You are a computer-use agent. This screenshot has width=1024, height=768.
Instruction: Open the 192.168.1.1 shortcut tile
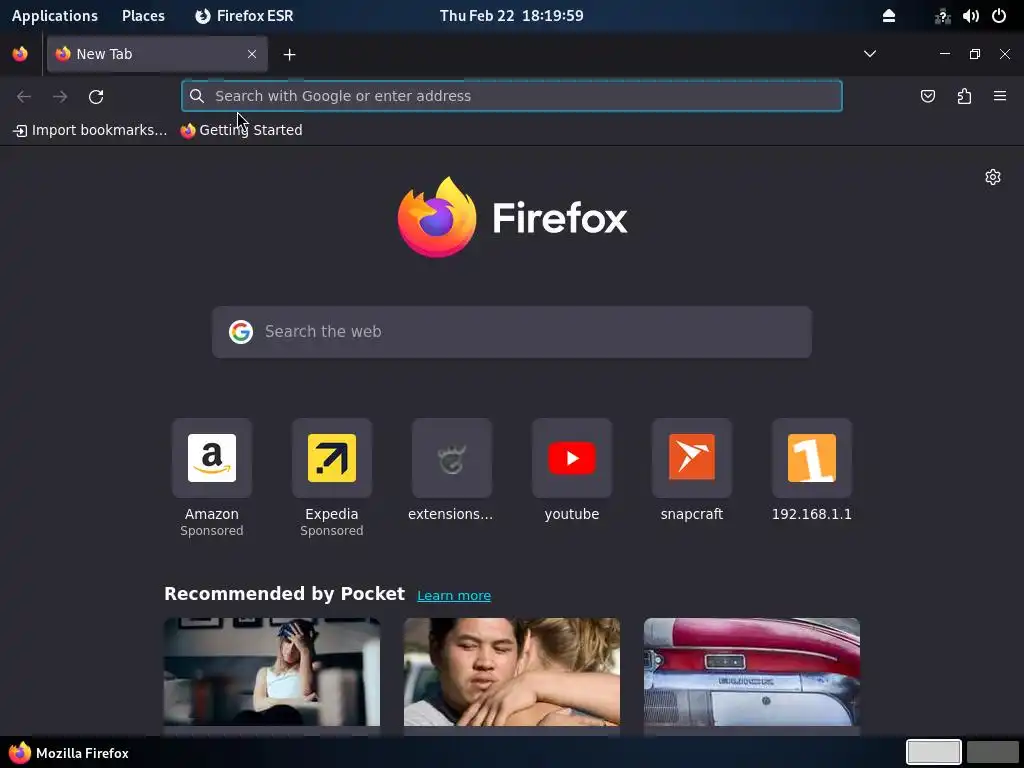pos(812,470)
